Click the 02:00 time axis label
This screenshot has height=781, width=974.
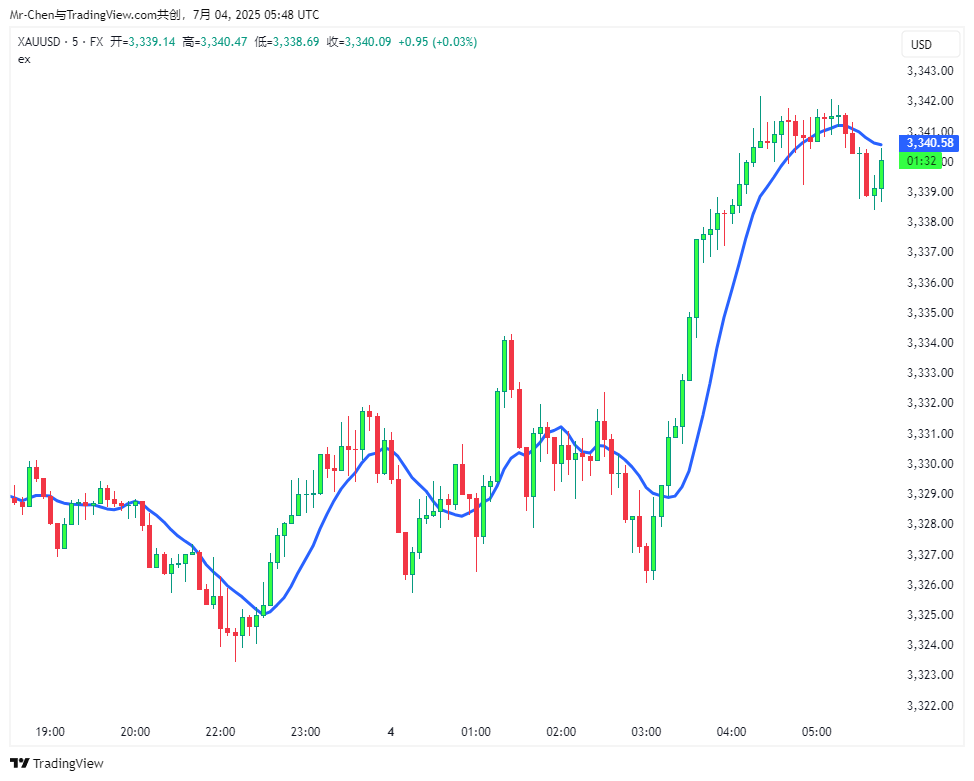click(x=561, y=731)
